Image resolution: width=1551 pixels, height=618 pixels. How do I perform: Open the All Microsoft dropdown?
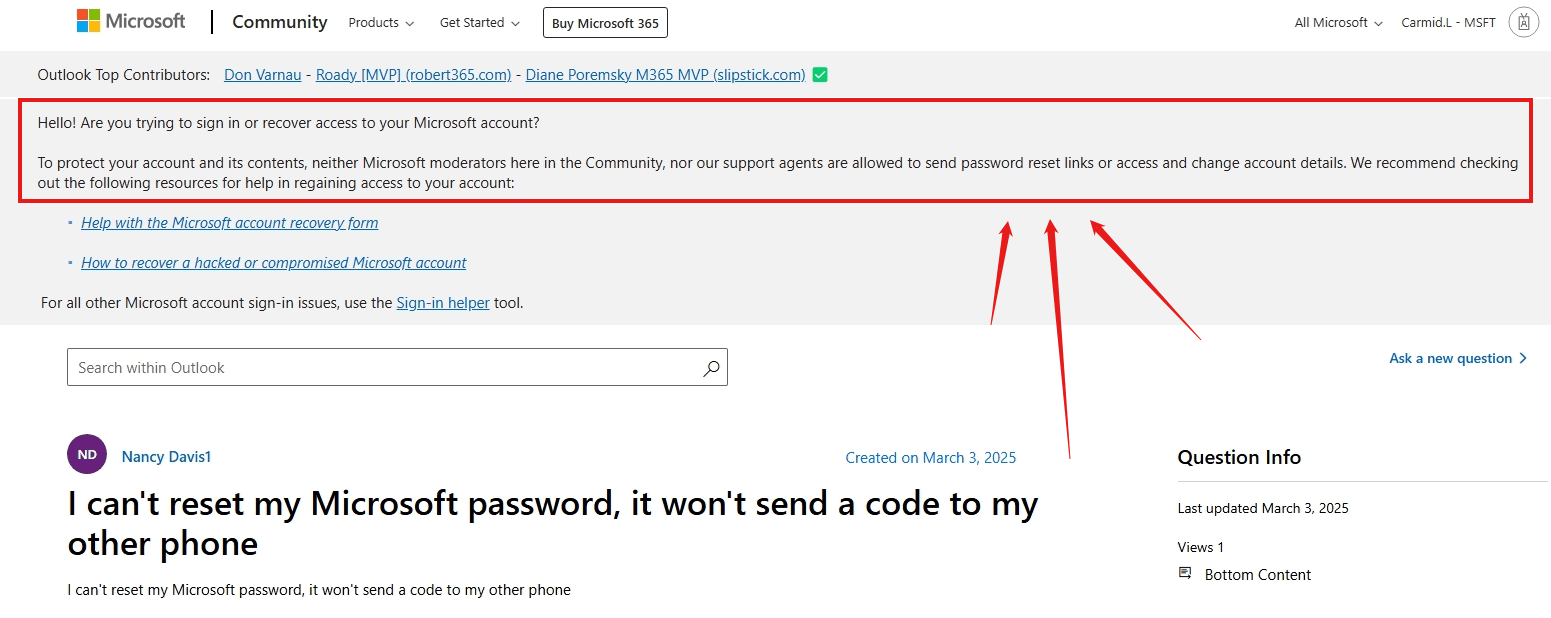click(x=1337, y=21)
